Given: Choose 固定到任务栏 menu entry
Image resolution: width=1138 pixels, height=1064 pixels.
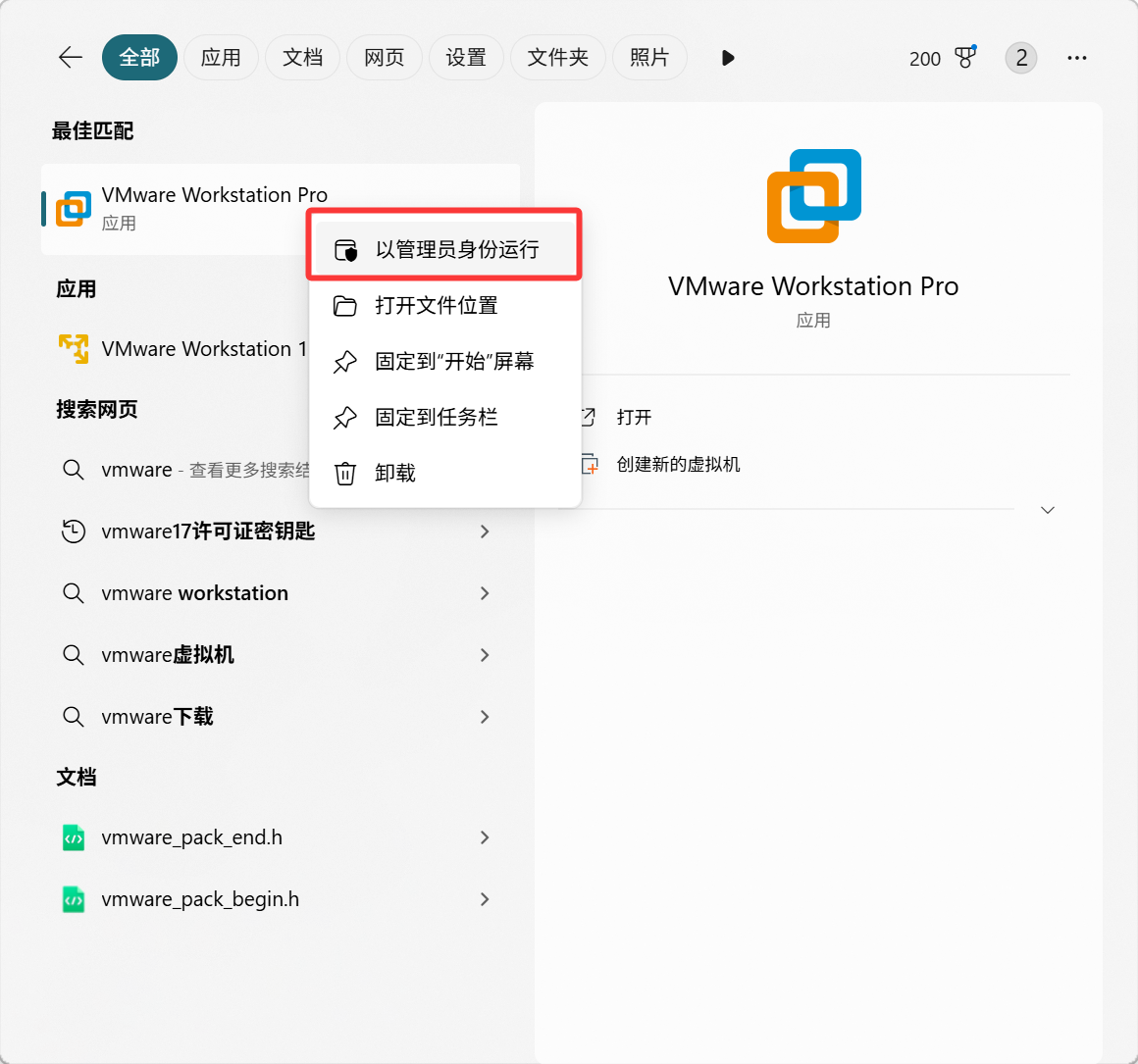Looking at the screenshot, I should click(444, 417).
